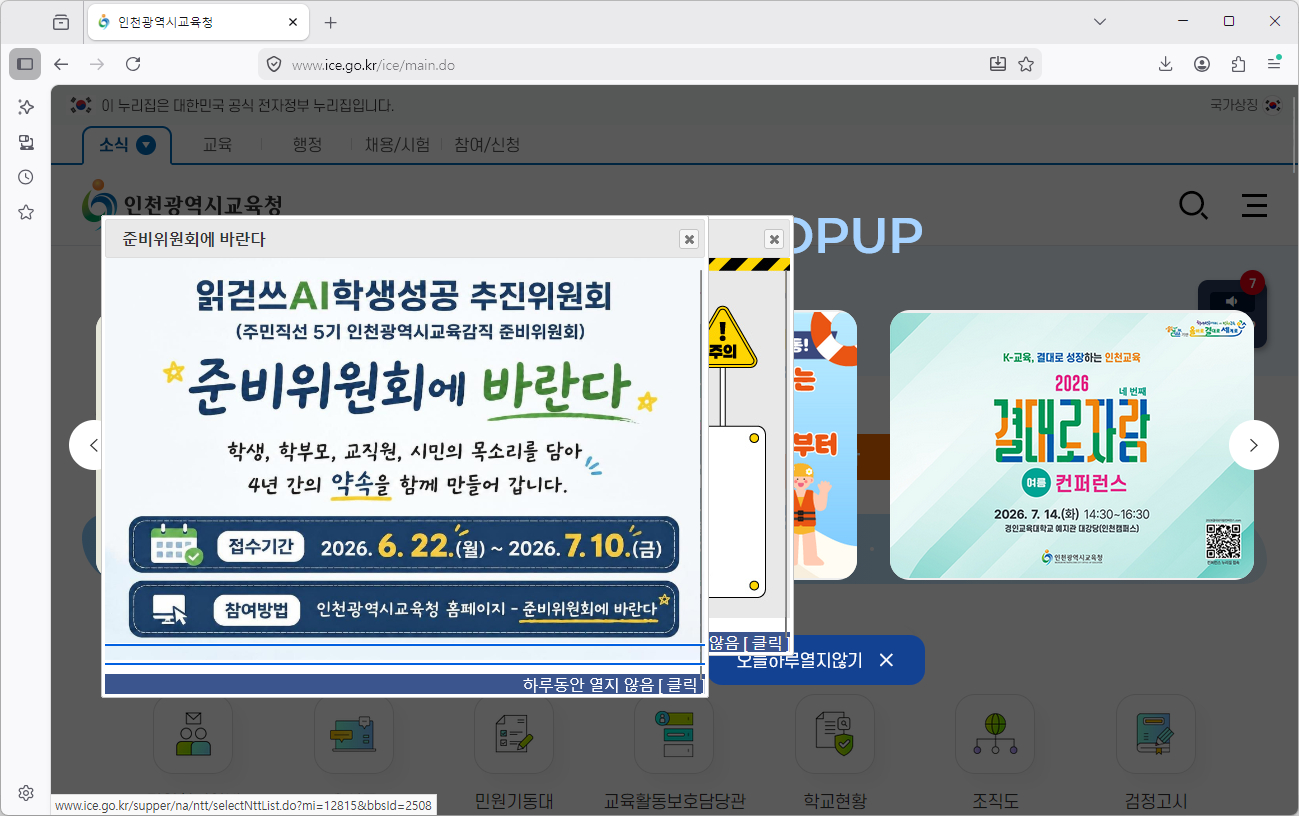Open the 민원기동대 shortcut icon

[514, 734]
